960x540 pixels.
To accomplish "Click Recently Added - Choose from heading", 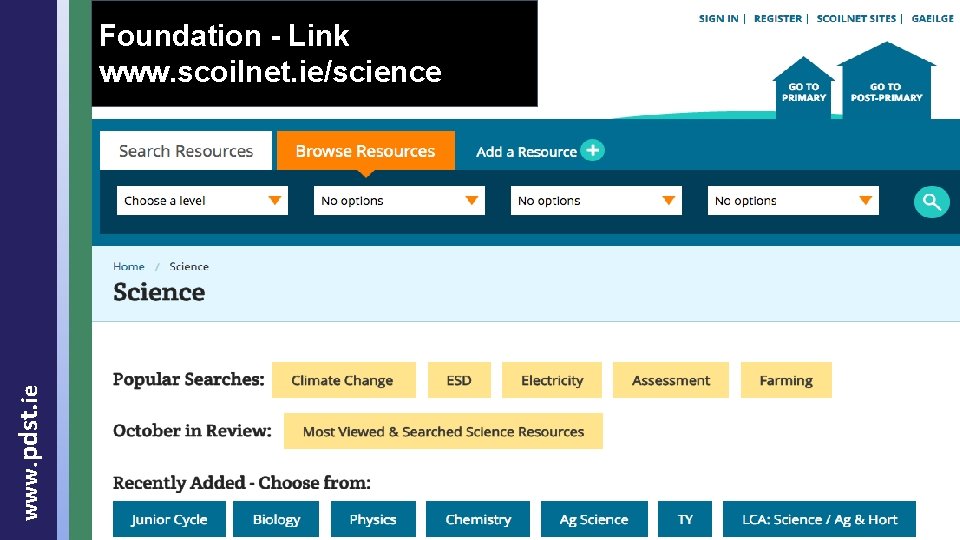I will (242, 482).
